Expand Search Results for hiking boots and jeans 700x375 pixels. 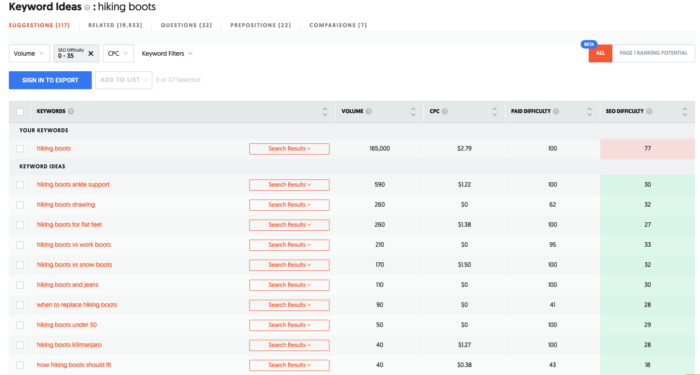pyautogui.click(x=289, y=285)
